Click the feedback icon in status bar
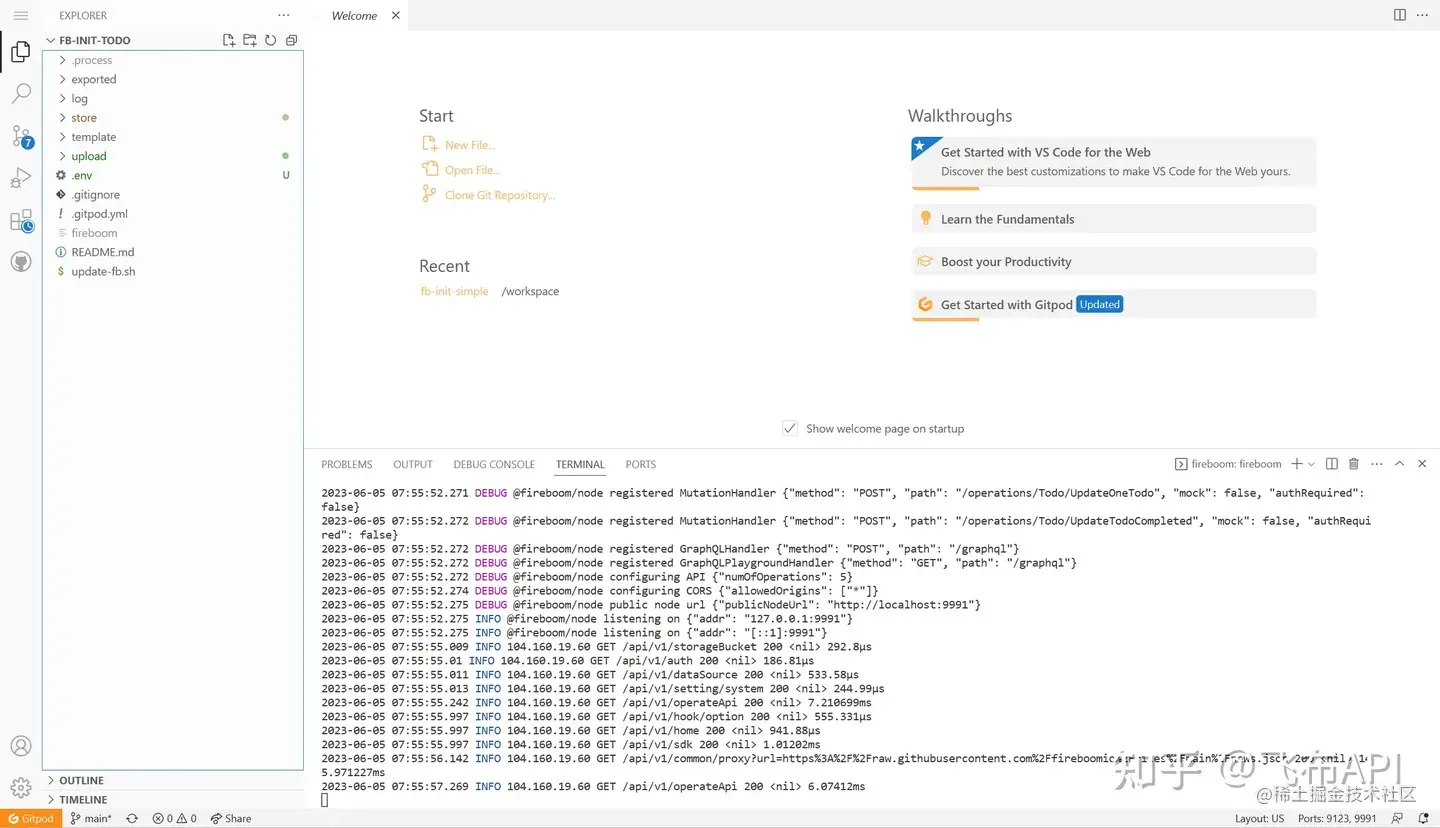 [1397, 818]
